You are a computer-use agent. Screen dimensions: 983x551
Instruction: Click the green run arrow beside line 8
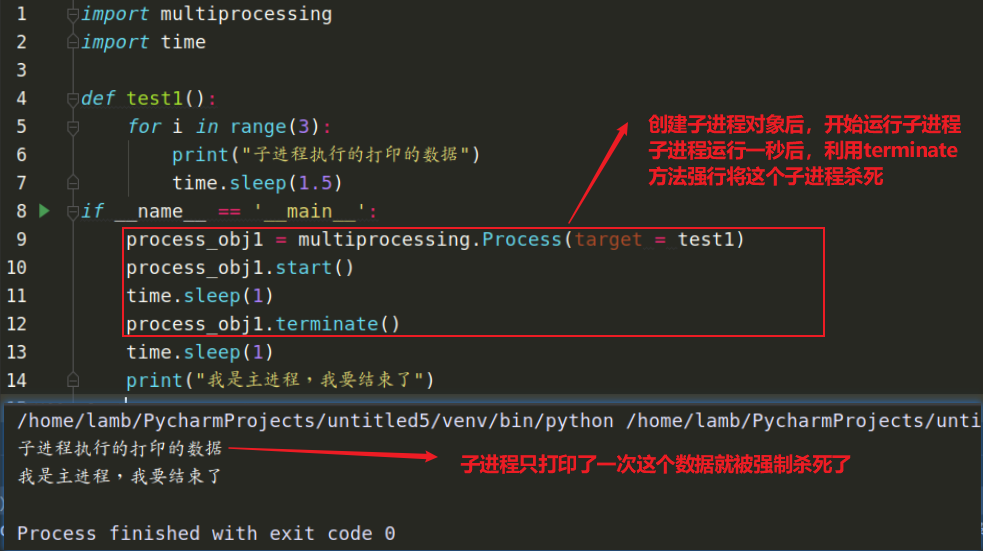pos(43,211)
